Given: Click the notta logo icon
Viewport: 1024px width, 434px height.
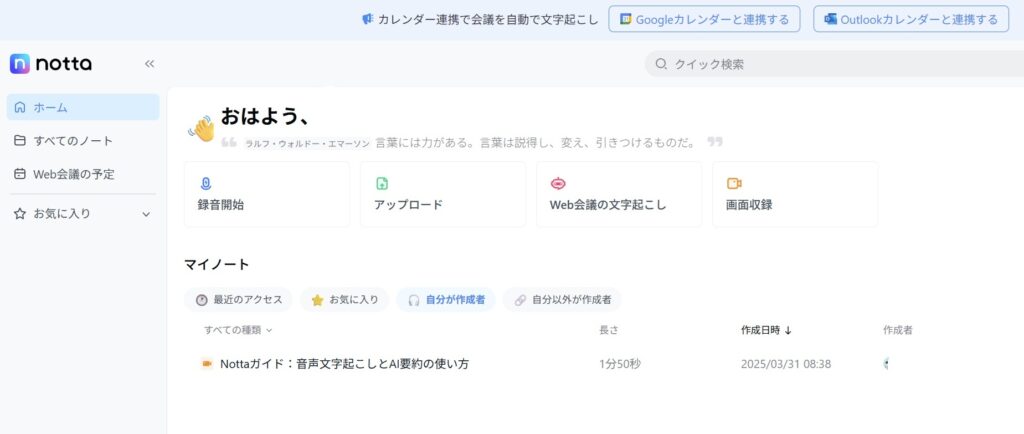Looking at the screenshot, I should (x=20, y=64).
